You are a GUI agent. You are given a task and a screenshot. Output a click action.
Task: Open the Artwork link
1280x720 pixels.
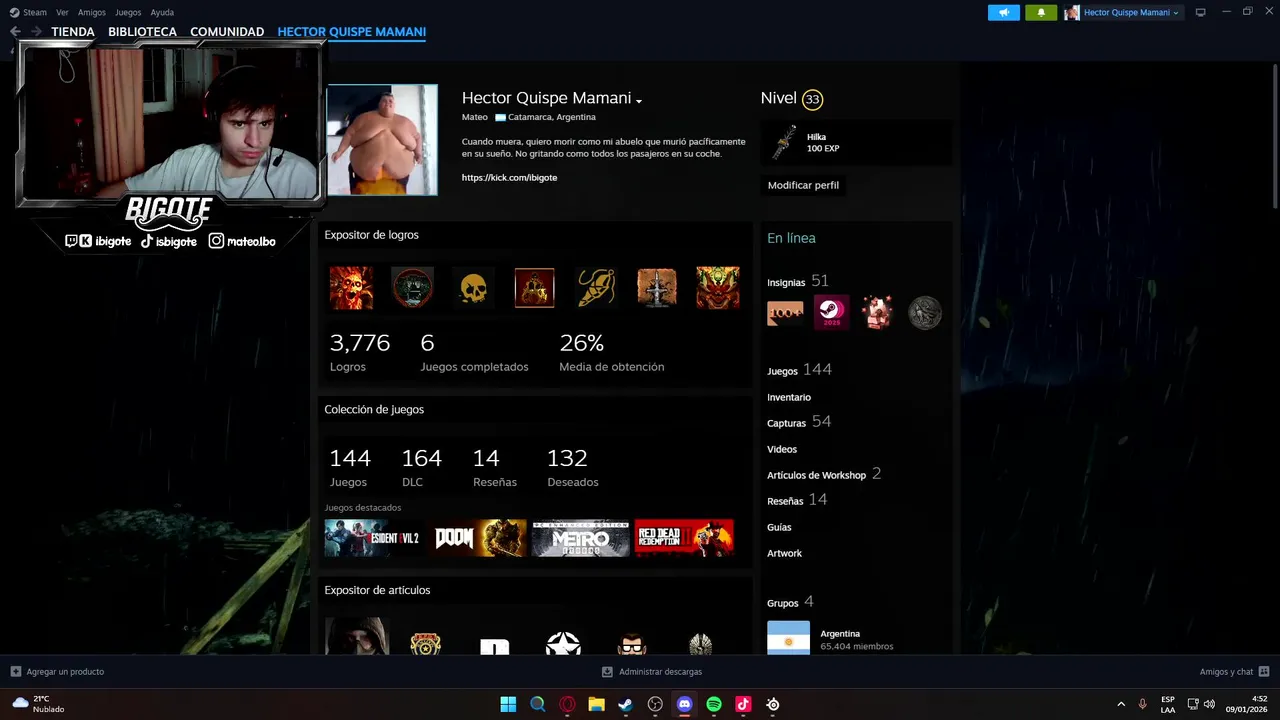[784, 553]
